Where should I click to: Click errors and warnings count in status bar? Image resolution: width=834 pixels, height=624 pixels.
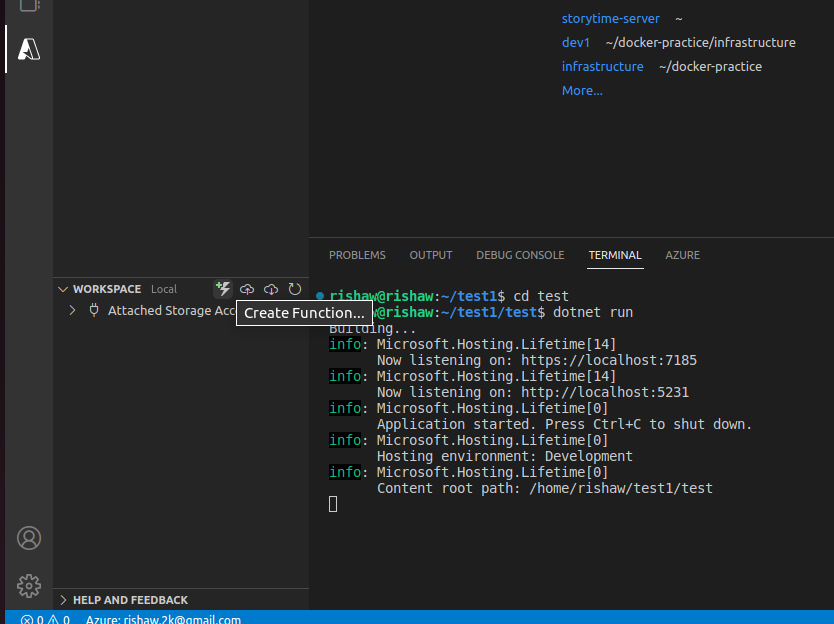[x=45, y=619]
